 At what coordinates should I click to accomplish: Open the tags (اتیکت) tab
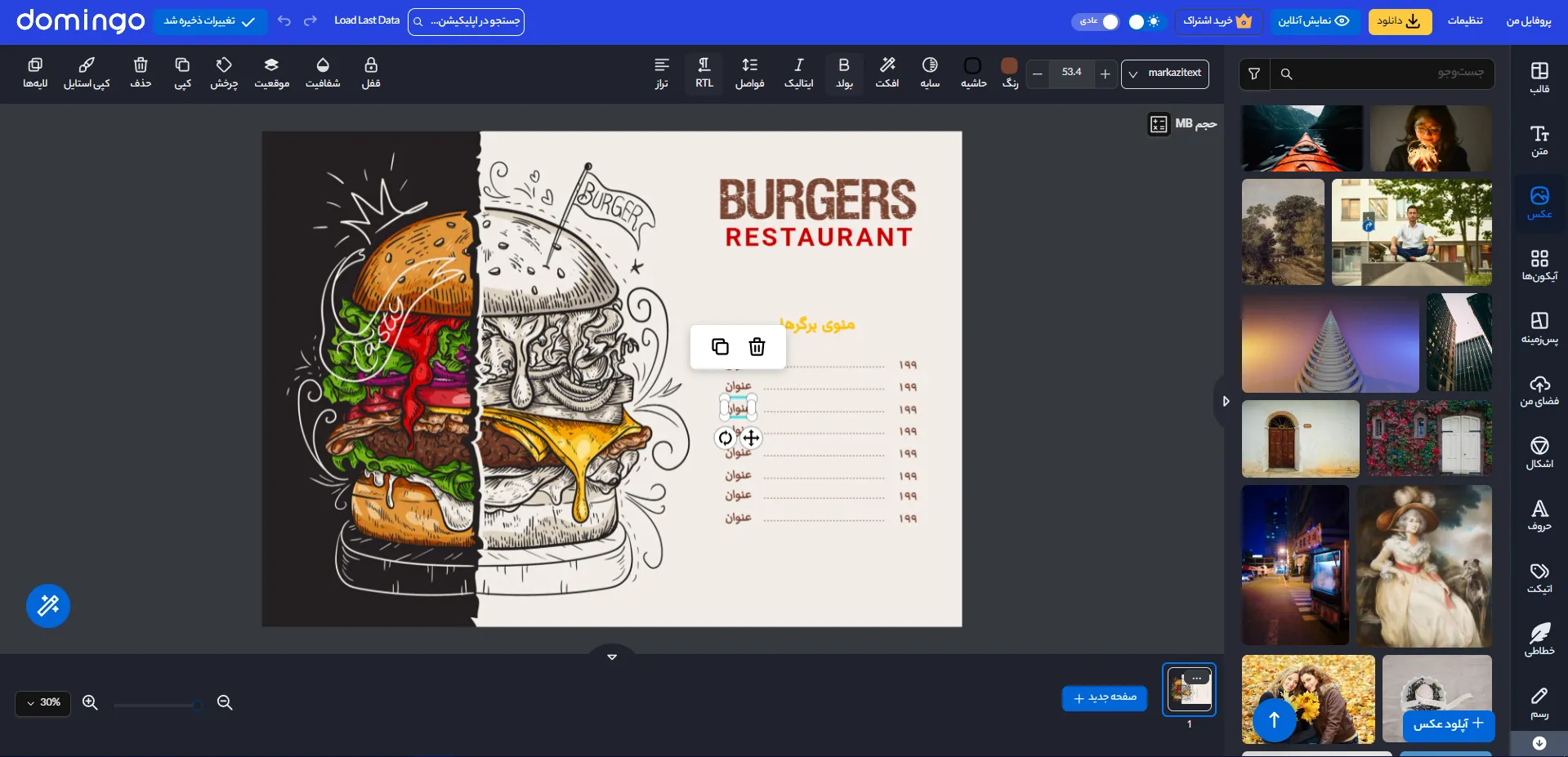click(1539, 577)
